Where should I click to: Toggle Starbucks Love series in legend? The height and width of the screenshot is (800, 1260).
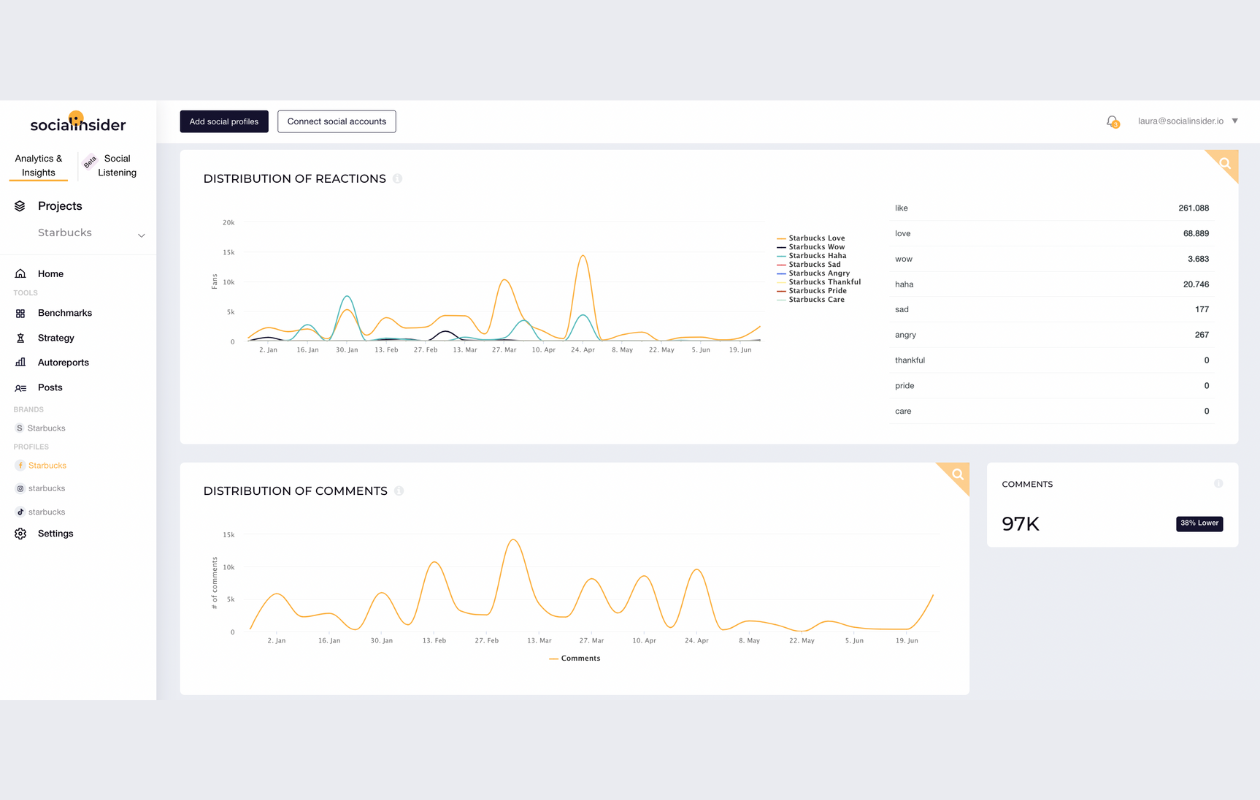click(x=811, y=238)
